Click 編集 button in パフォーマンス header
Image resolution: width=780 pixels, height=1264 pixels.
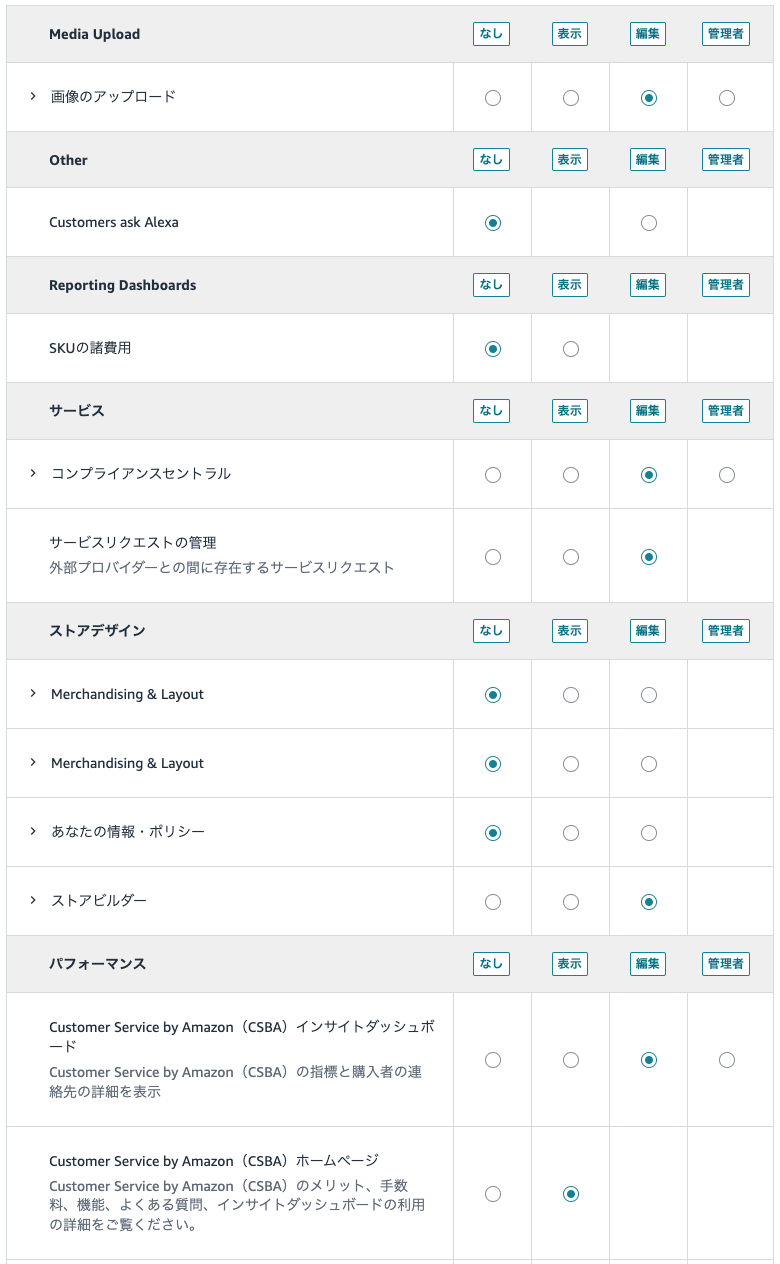pyautogui.click(x=648, y=964)
